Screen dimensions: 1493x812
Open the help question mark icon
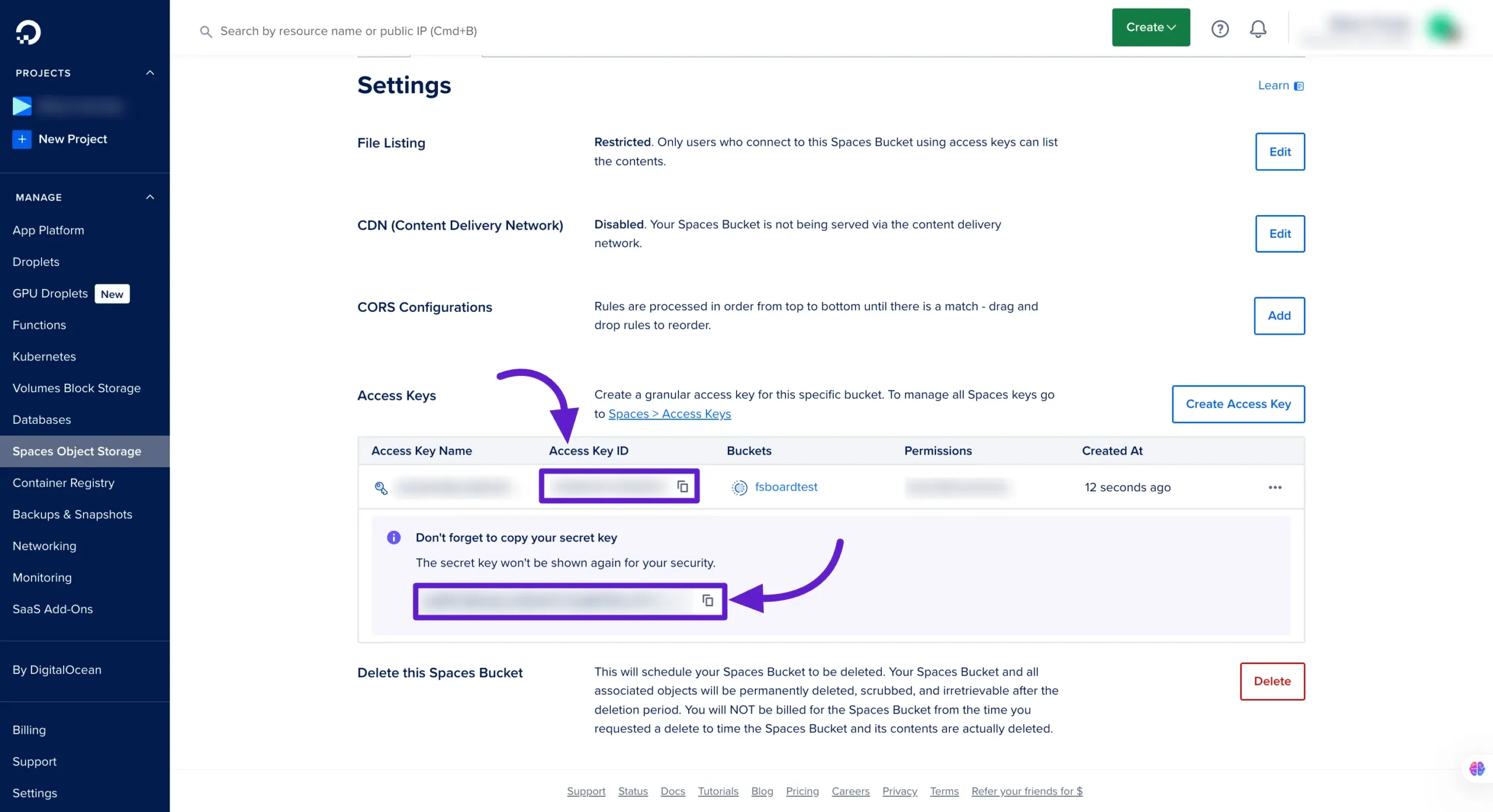pos(1220,29)
